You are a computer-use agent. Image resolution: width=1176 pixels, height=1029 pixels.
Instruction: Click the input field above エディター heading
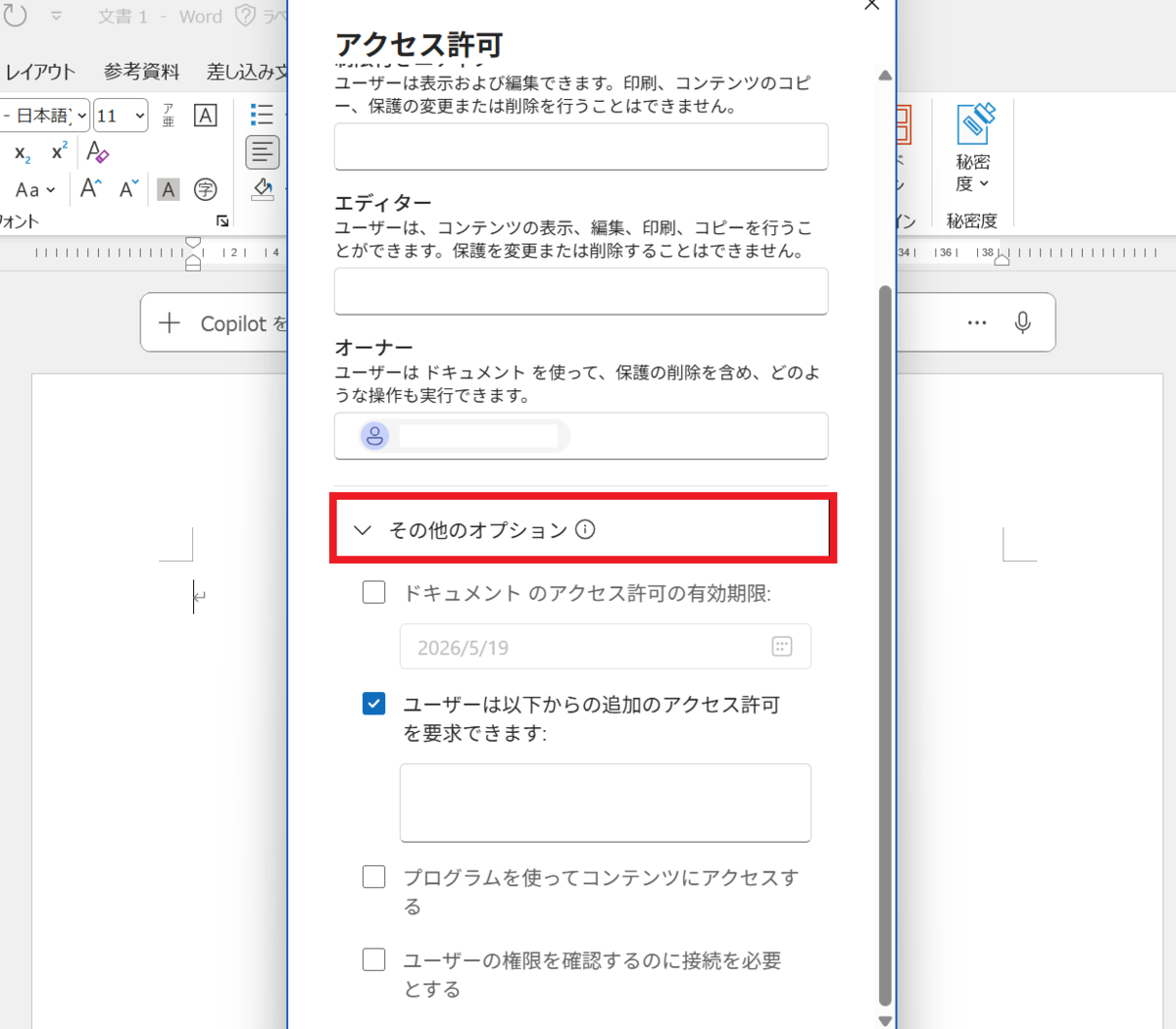tap(581, 146)
